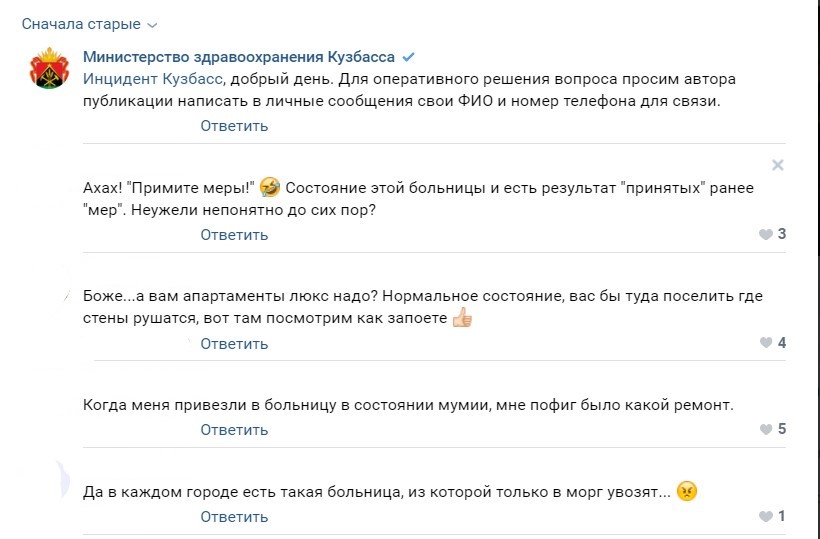820x539 pixels.
Task: Open the "Сначала старые" sort dropdown
Action: tap(89, 24)
